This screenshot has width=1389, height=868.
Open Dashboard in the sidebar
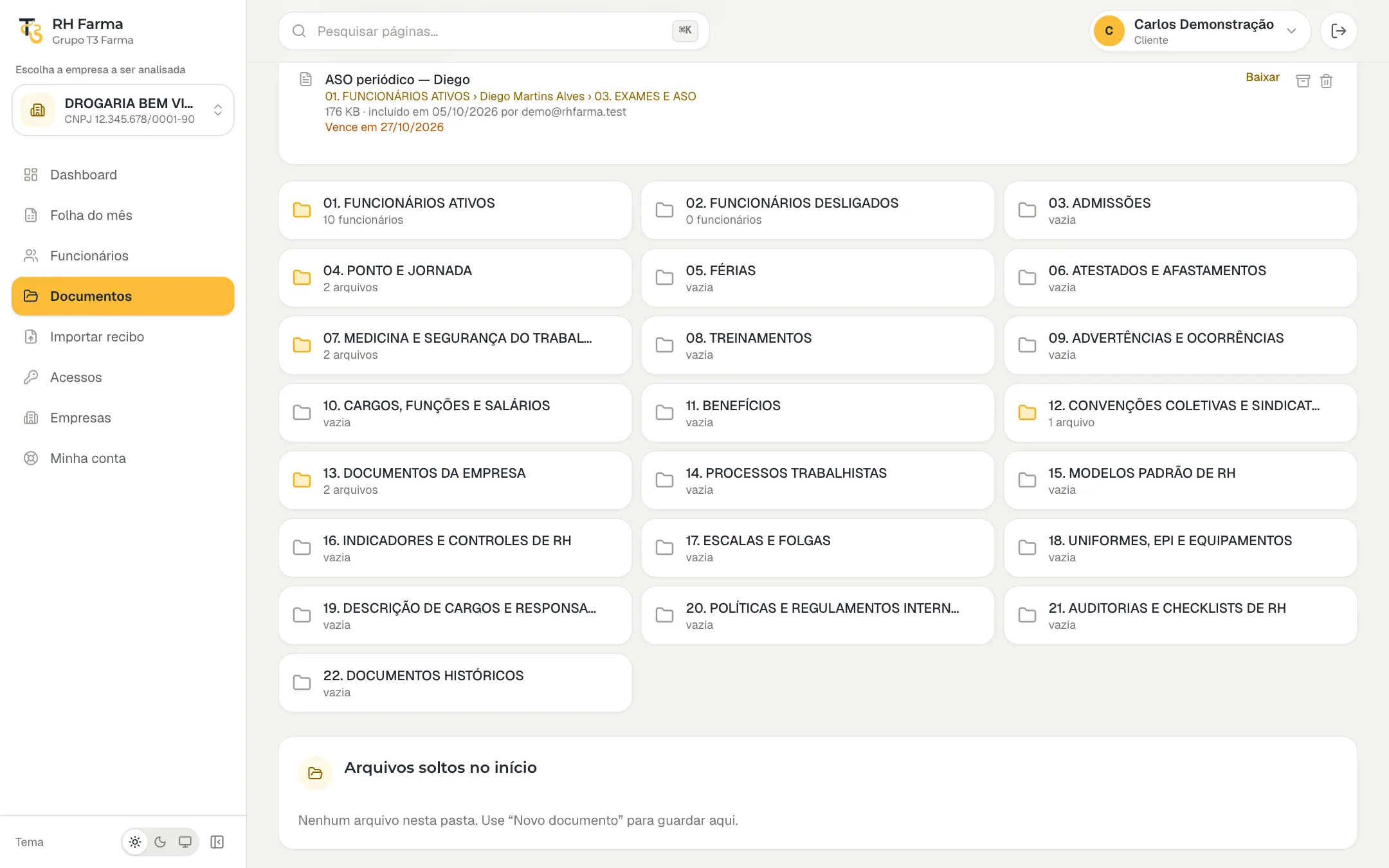pyautogui.click(x=123, y=175)
